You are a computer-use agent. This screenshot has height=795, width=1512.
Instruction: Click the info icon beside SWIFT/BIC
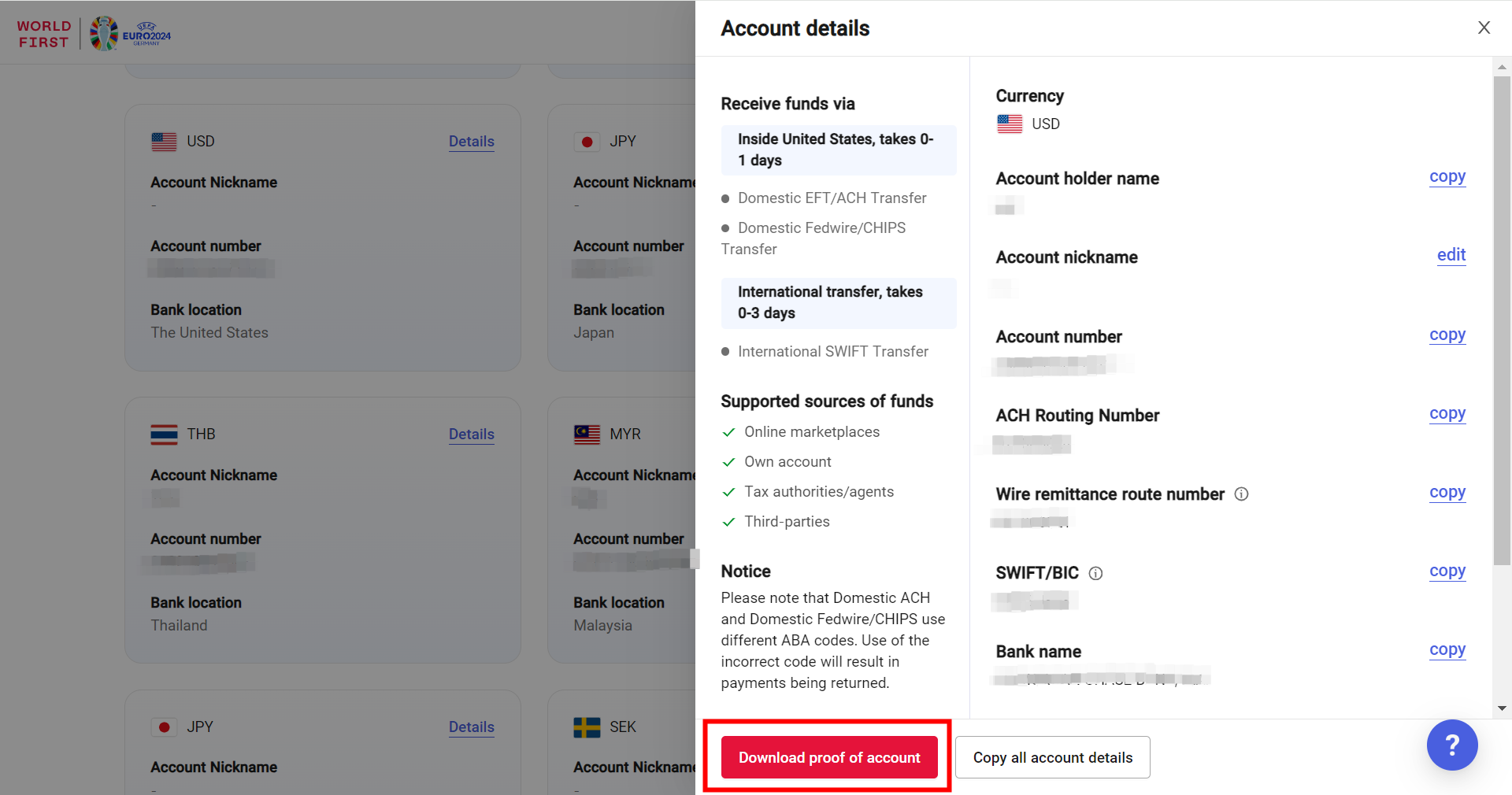coord(1095,573)
